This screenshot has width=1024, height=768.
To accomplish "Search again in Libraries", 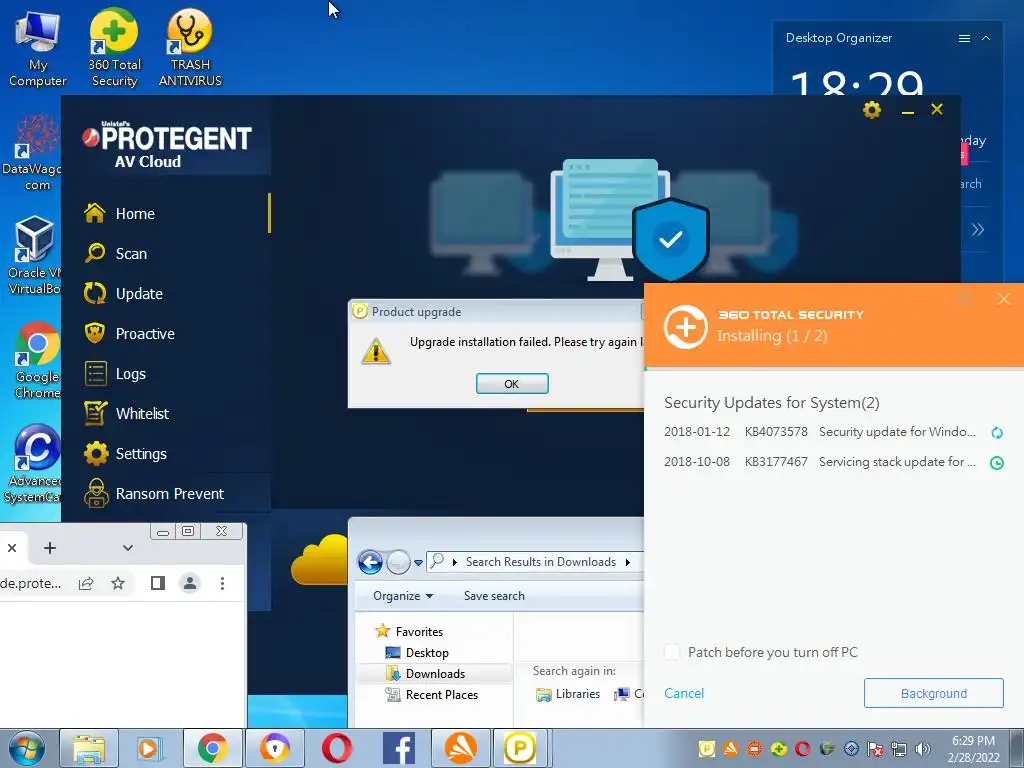I will [568, 694].
